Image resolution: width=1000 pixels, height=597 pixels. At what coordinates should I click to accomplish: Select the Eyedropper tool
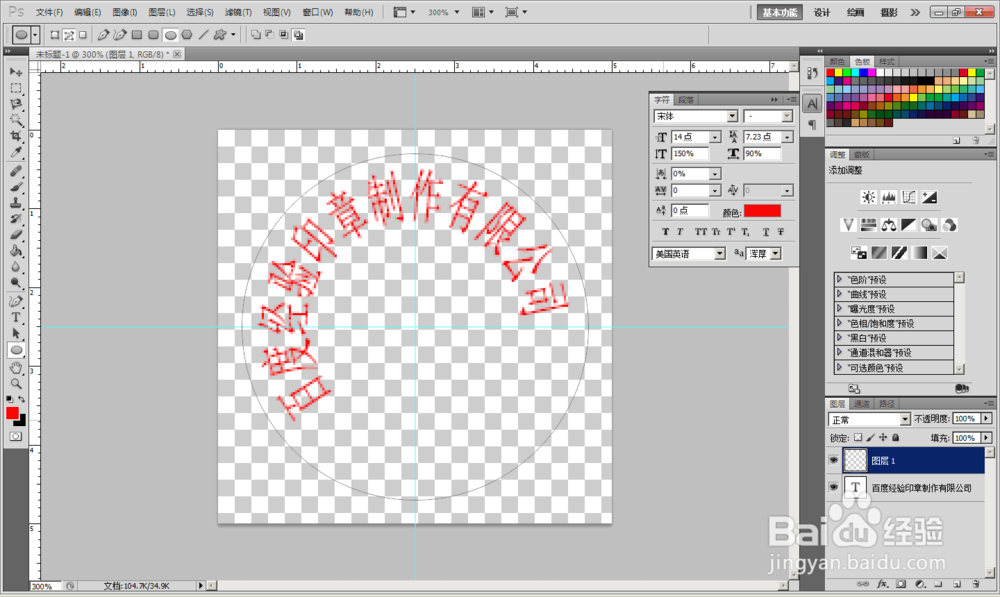point(16,152)
